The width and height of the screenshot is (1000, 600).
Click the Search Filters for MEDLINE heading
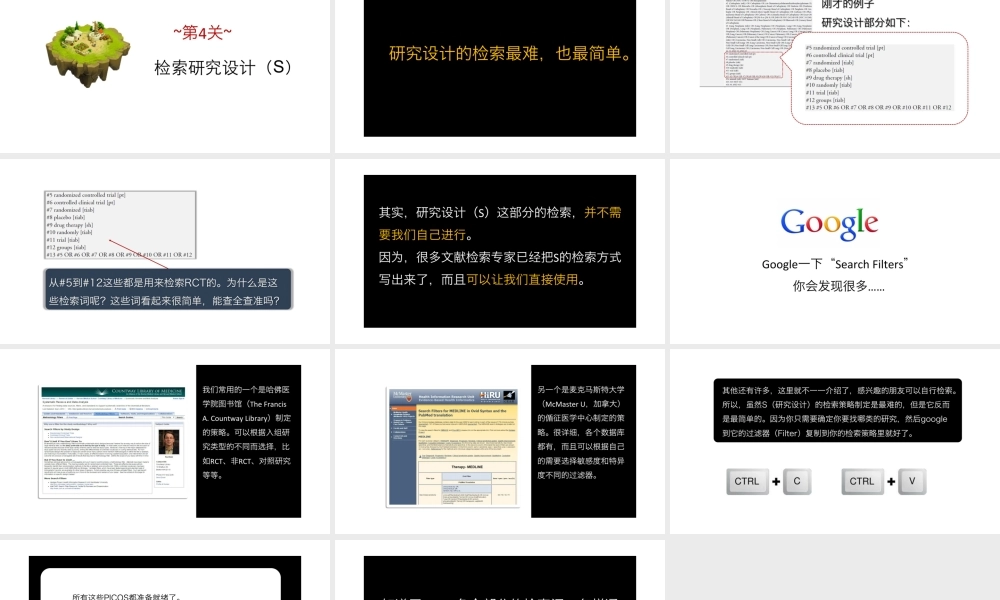[462, 412]
